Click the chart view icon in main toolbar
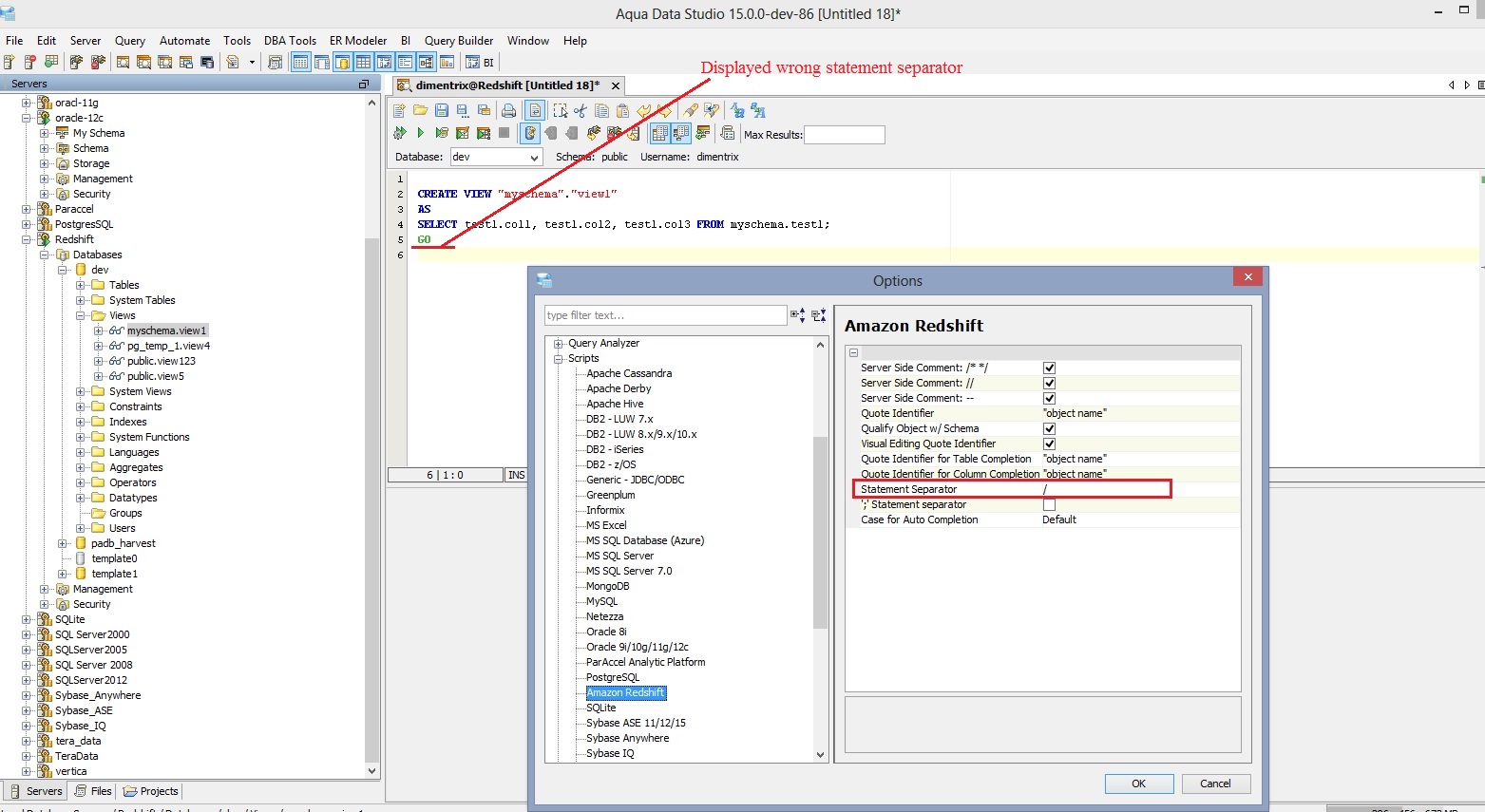Image resolution: width=1485 pixels, height=812 pixels. point(447,63)
